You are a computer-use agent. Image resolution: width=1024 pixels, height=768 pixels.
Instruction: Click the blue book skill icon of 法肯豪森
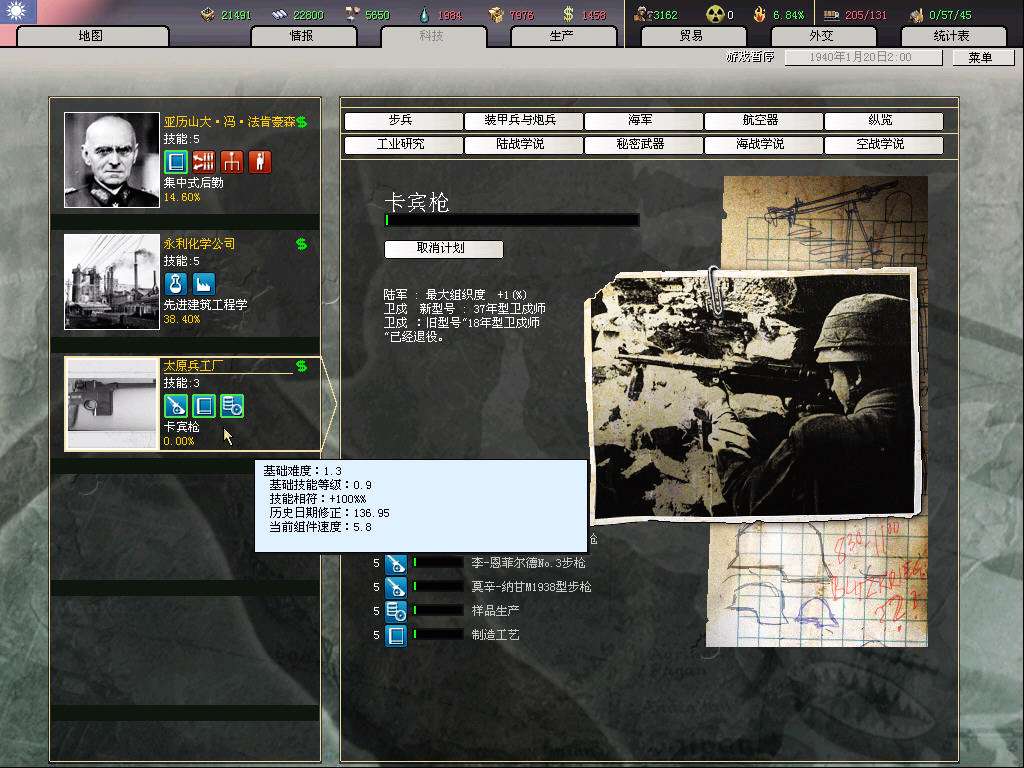[176, 161]
